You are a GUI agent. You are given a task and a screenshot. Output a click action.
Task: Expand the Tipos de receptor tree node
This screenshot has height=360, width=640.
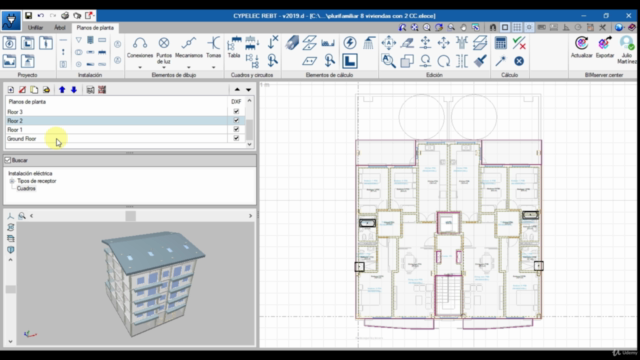point(12,181)
